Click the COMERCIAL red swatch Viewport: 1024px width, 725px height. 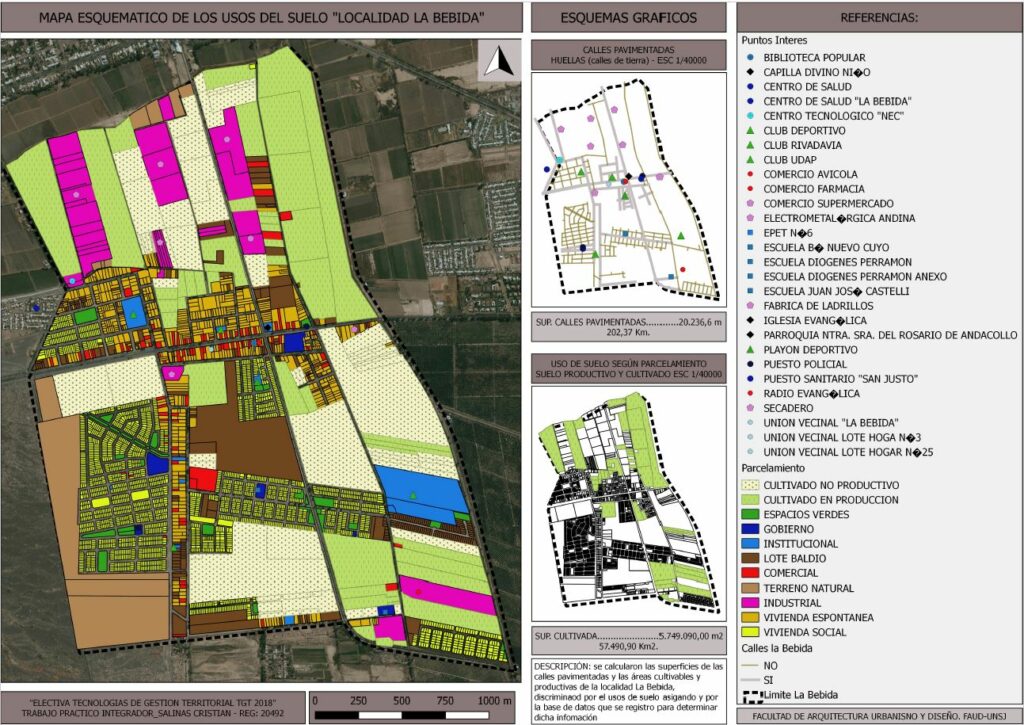pyautogui.click(x=750, y=573)
